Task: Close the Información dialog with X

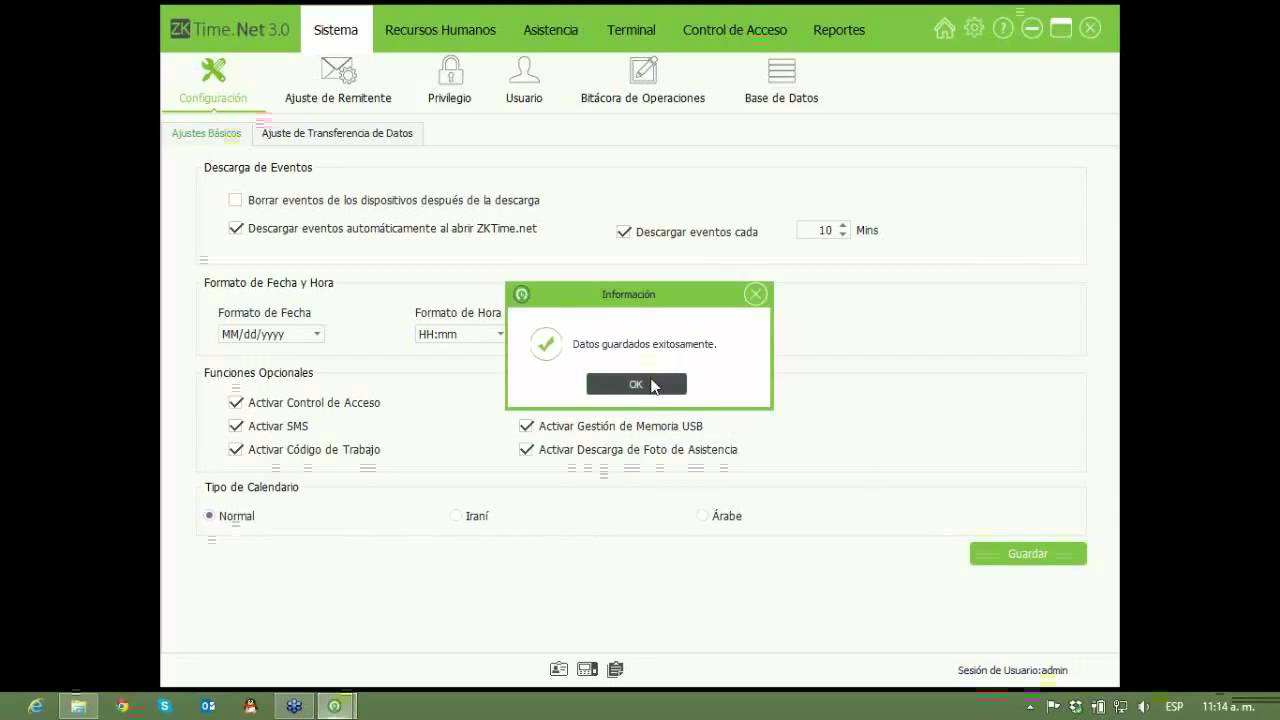Action: point(756,294)
